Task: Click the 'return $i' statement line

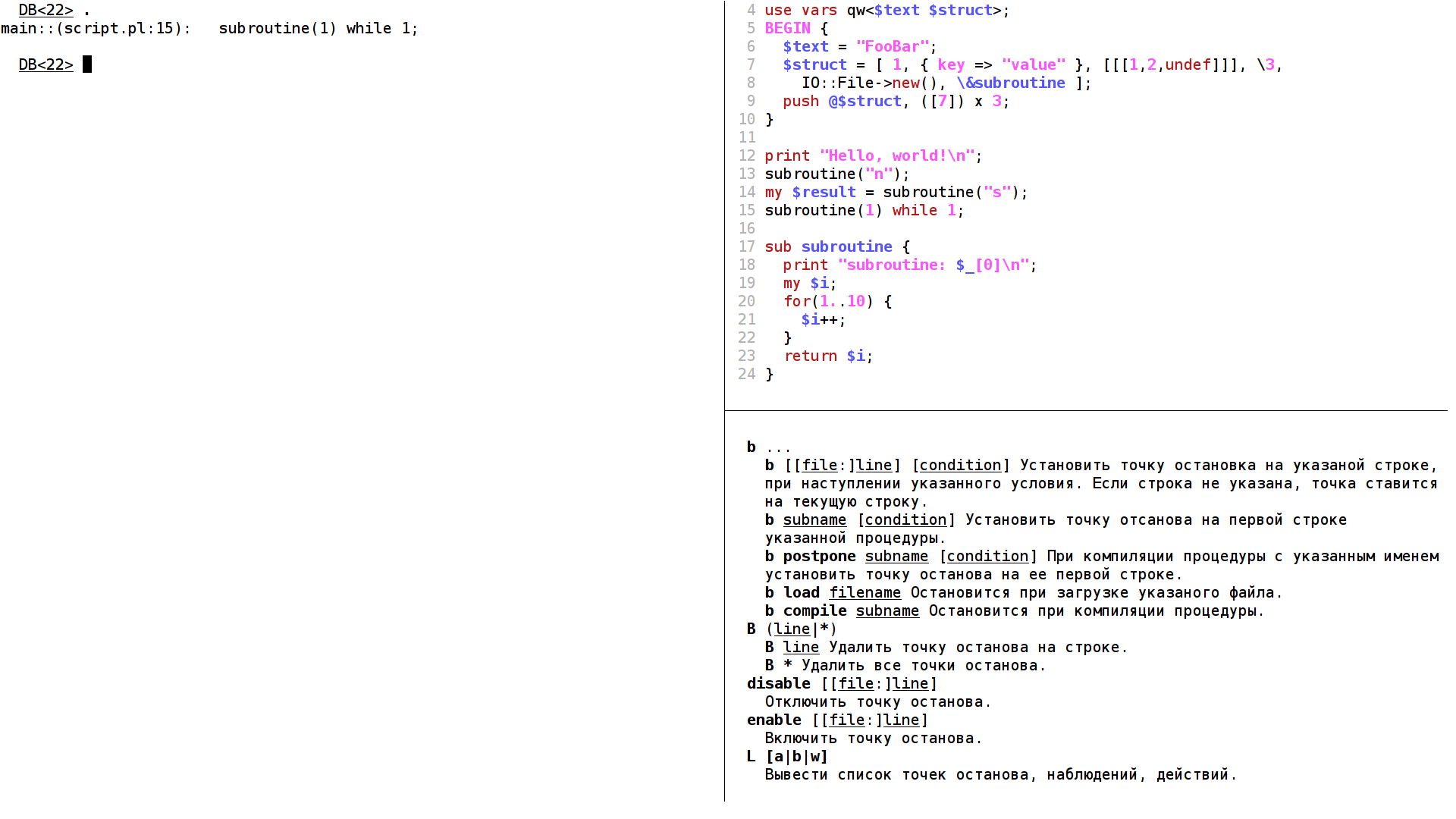Action: click(828, 356)
